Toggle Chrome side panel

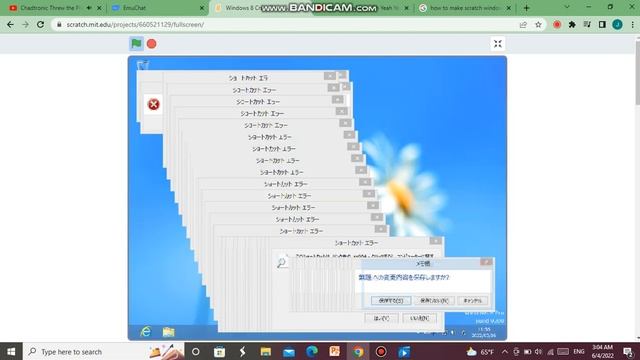click(x=602, y=24)
